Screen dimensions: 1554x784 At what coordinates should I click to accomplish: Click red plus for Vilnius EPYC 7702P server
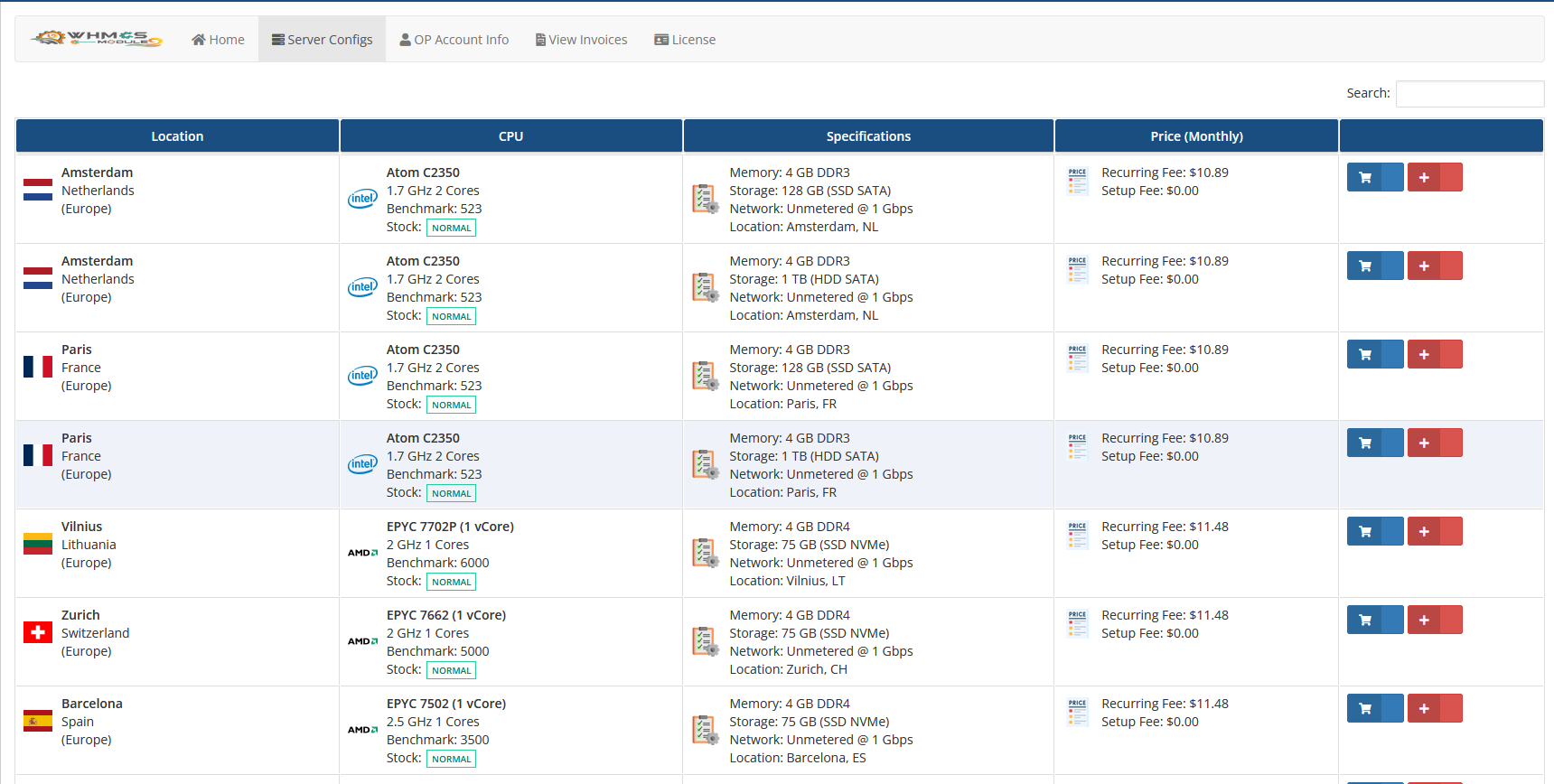coord(1435,531)
